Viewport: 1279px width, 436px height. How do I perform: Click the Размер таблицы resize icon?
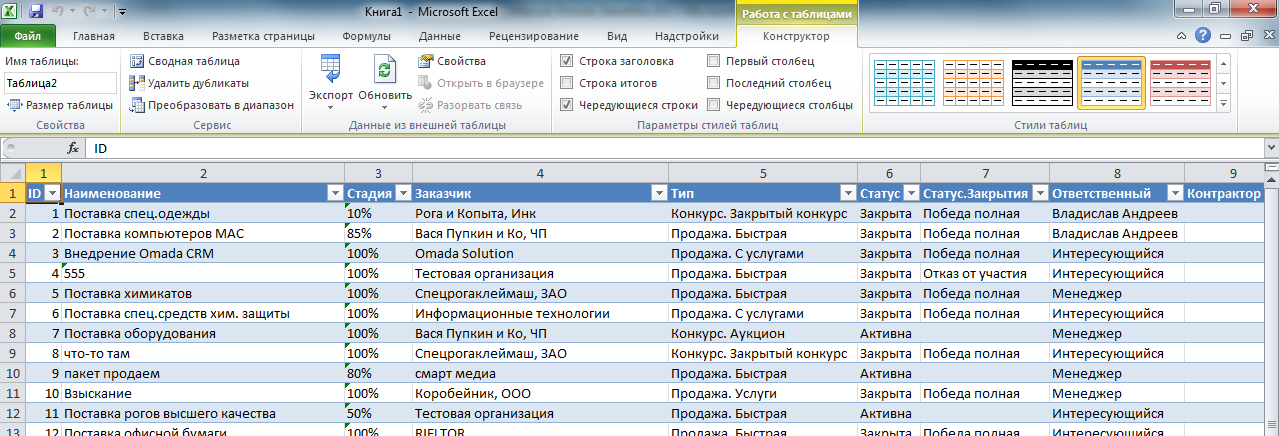[14, 105]
